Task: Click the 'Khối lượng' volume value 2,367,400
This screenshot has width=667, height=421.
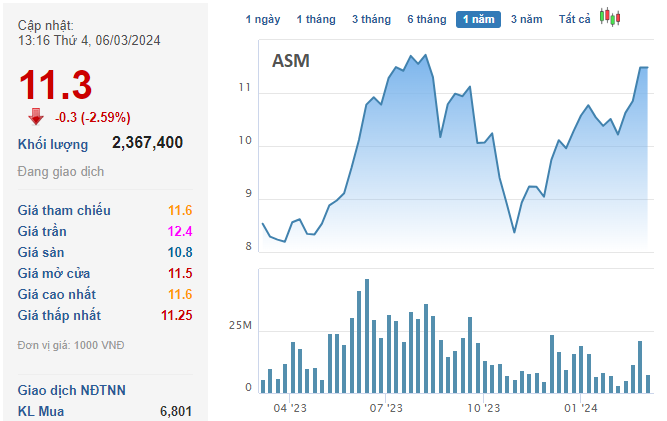Action: pyautogui.click(x=147, y=143)
